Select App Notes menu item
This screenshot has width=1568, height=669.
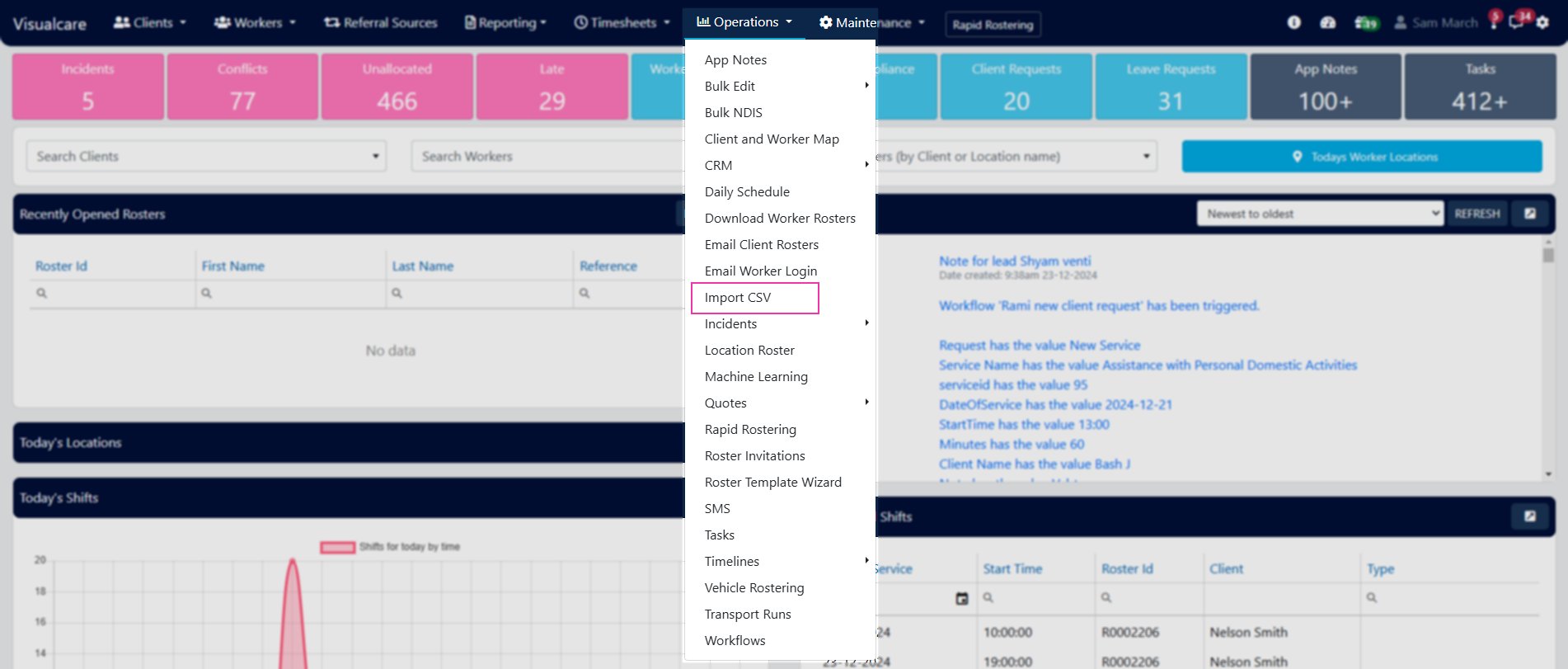pyautogui.click(x=735, y=59)
